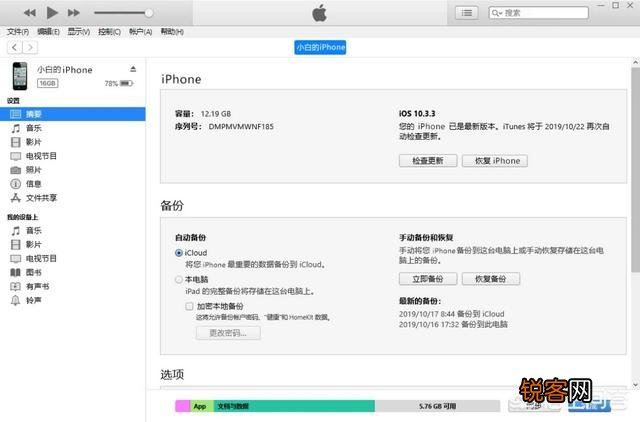
Task: Click the 恢复备份 button
Action: pos(491,279)
